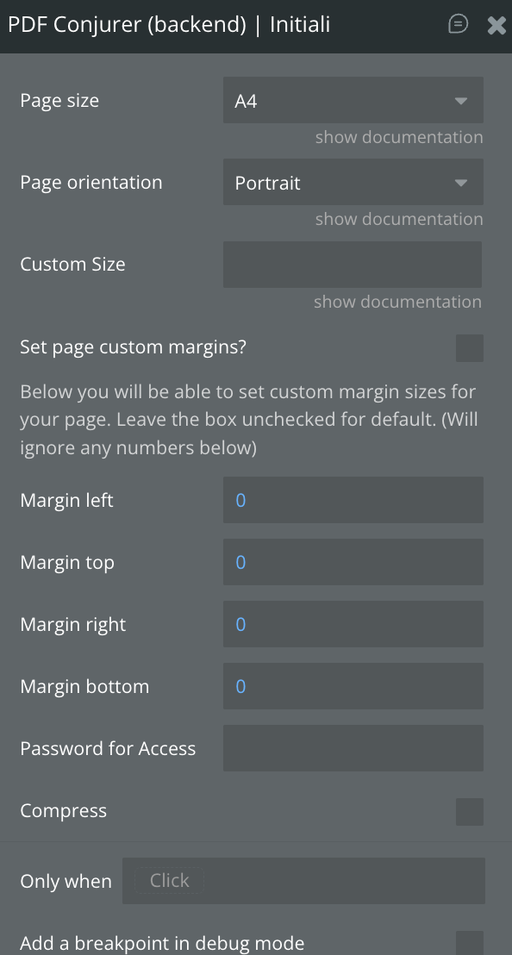
Task: Show documentation for Page size
Action: pyautogui.click(x=399, y=137)
